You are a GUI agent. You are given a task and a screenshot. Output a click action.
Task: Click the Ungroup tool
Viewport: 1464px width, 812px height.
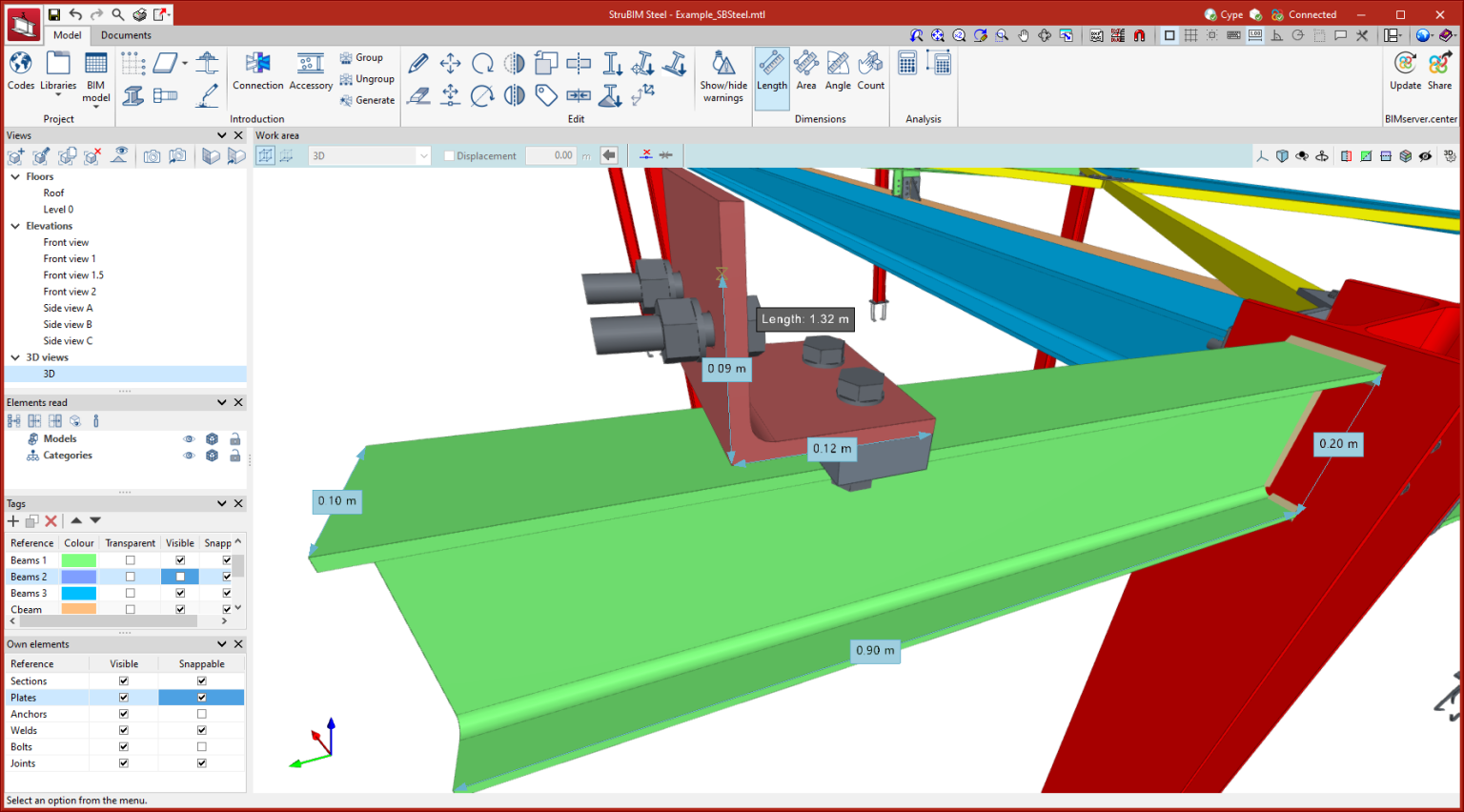[x=367, y=79]
